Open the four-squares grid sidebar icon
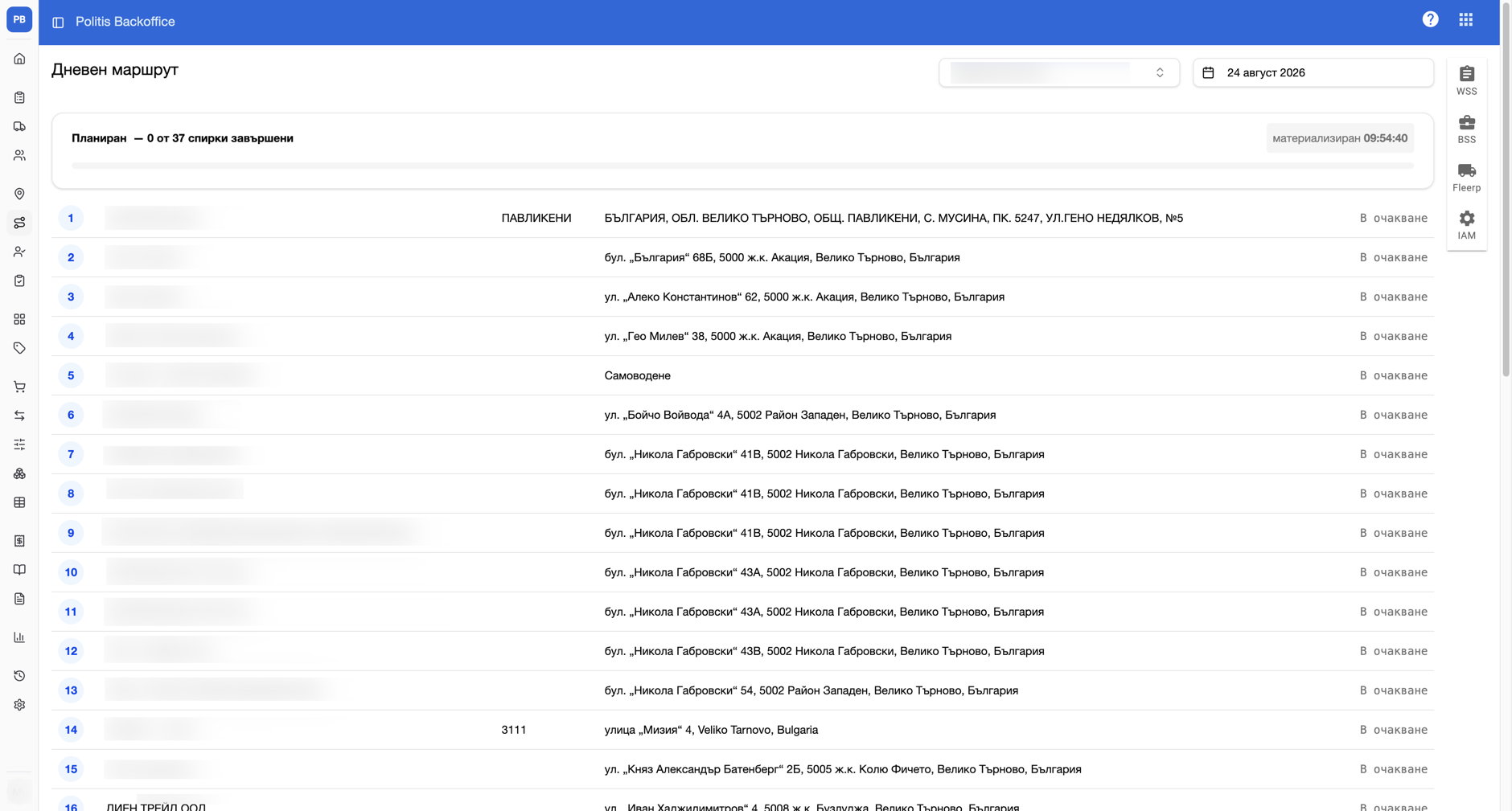 (19, 319)
